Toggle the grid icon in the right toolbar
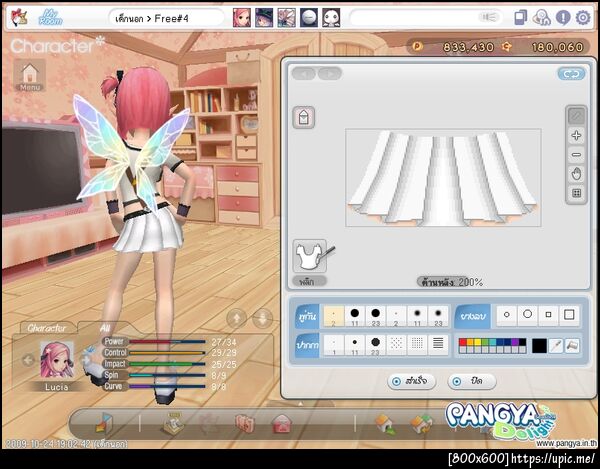600x469 pixels. click(577, 193)
